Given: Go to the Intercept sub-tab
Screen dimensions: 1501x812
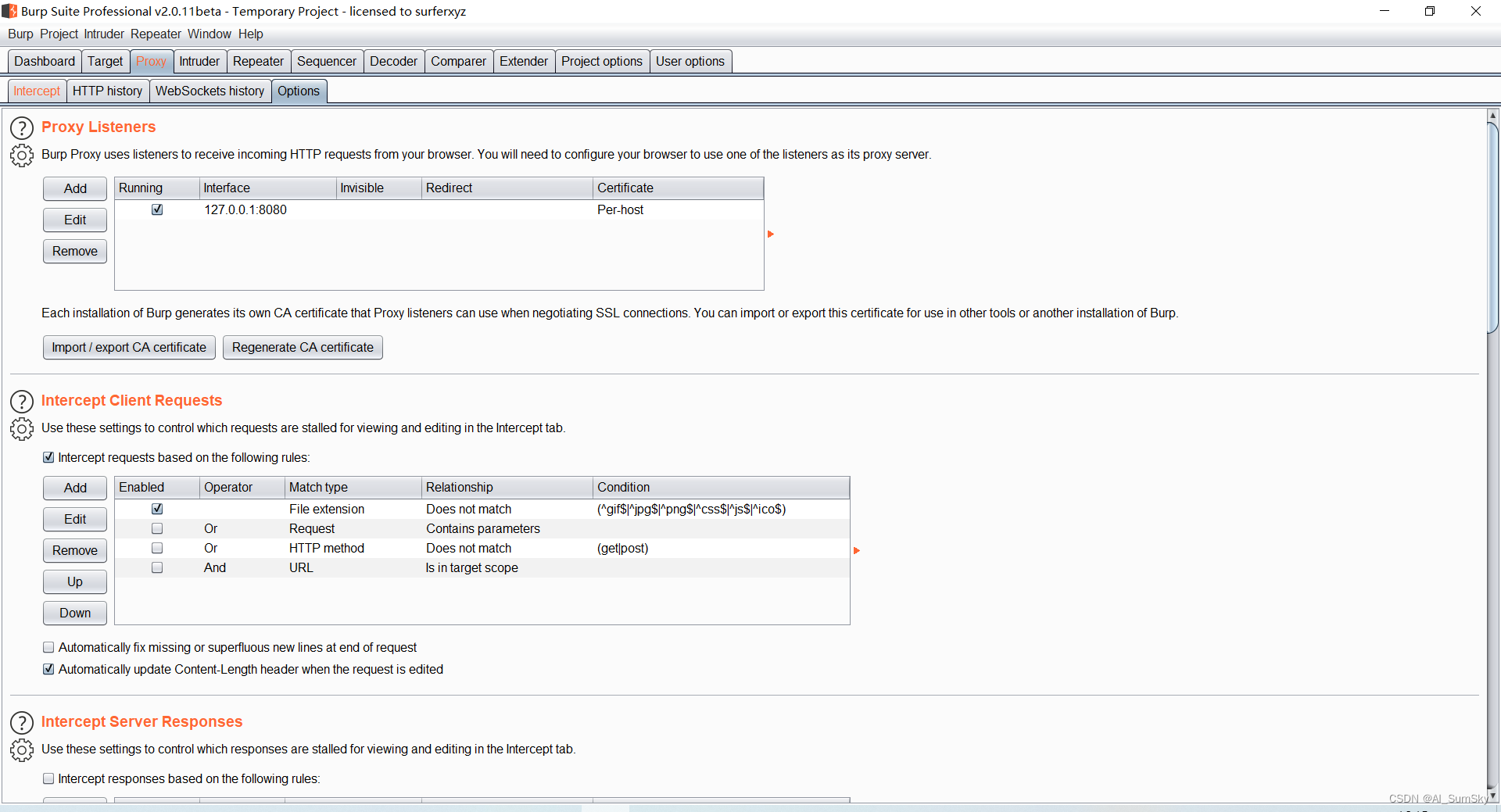Looking at the screenshot, I should coord(37,91).
